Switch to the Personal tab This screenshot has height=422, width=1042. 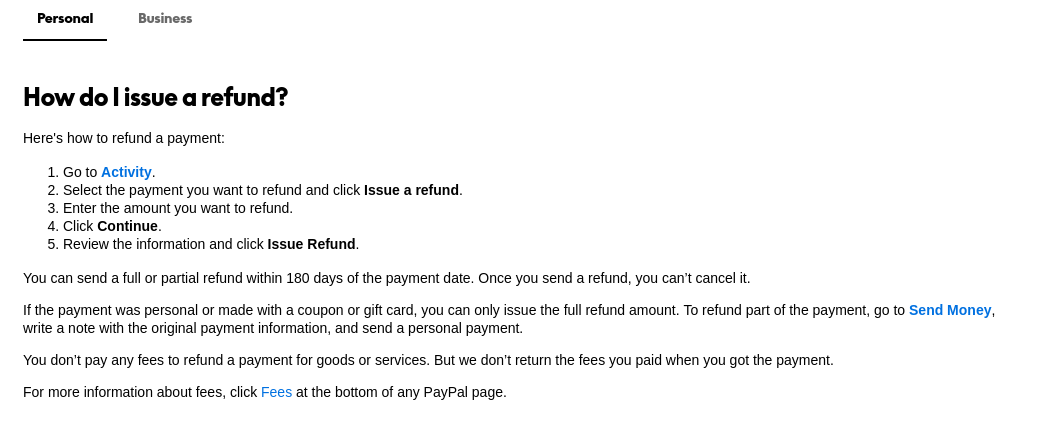[65, 19]
